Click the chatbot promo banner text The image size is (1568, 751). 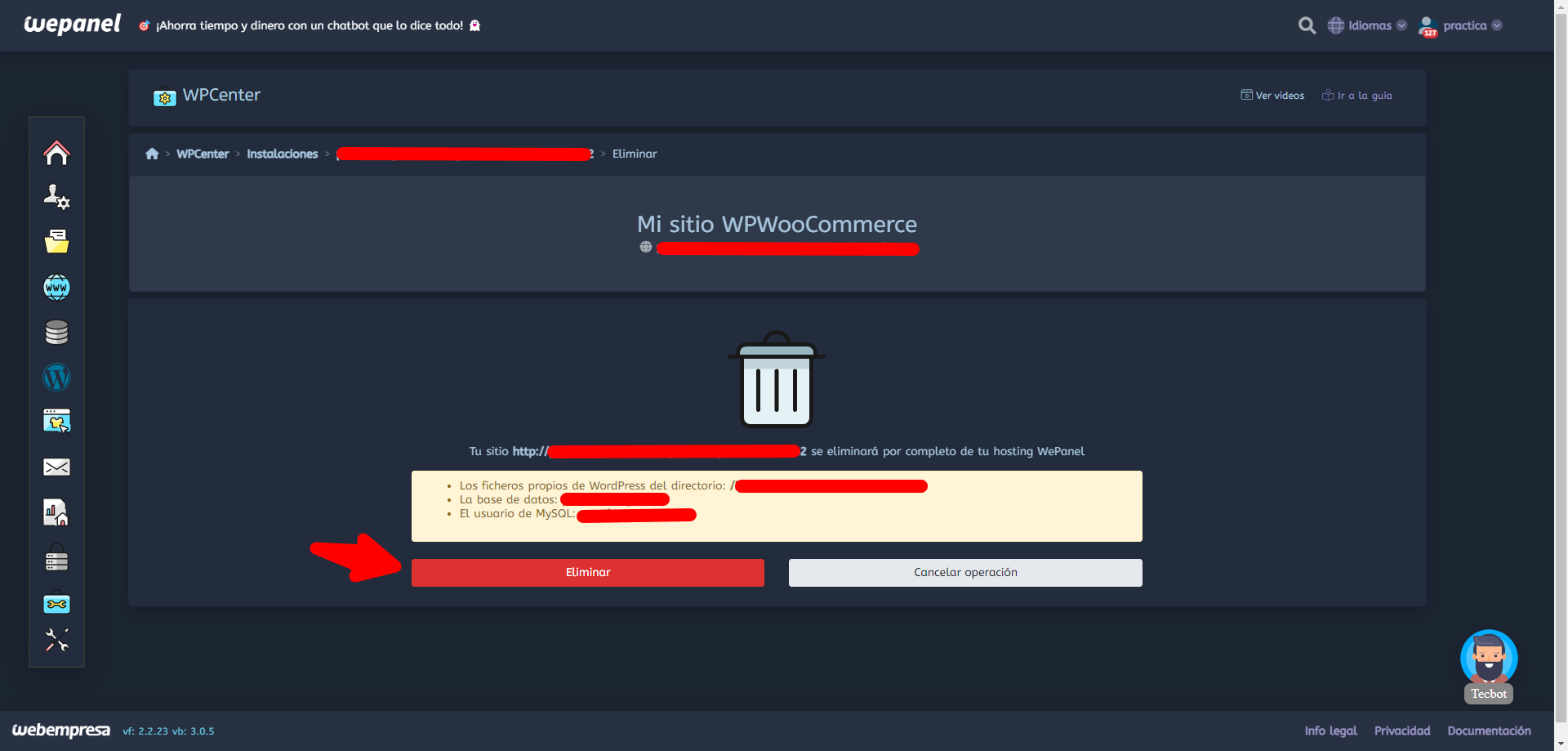pos(310,25)
